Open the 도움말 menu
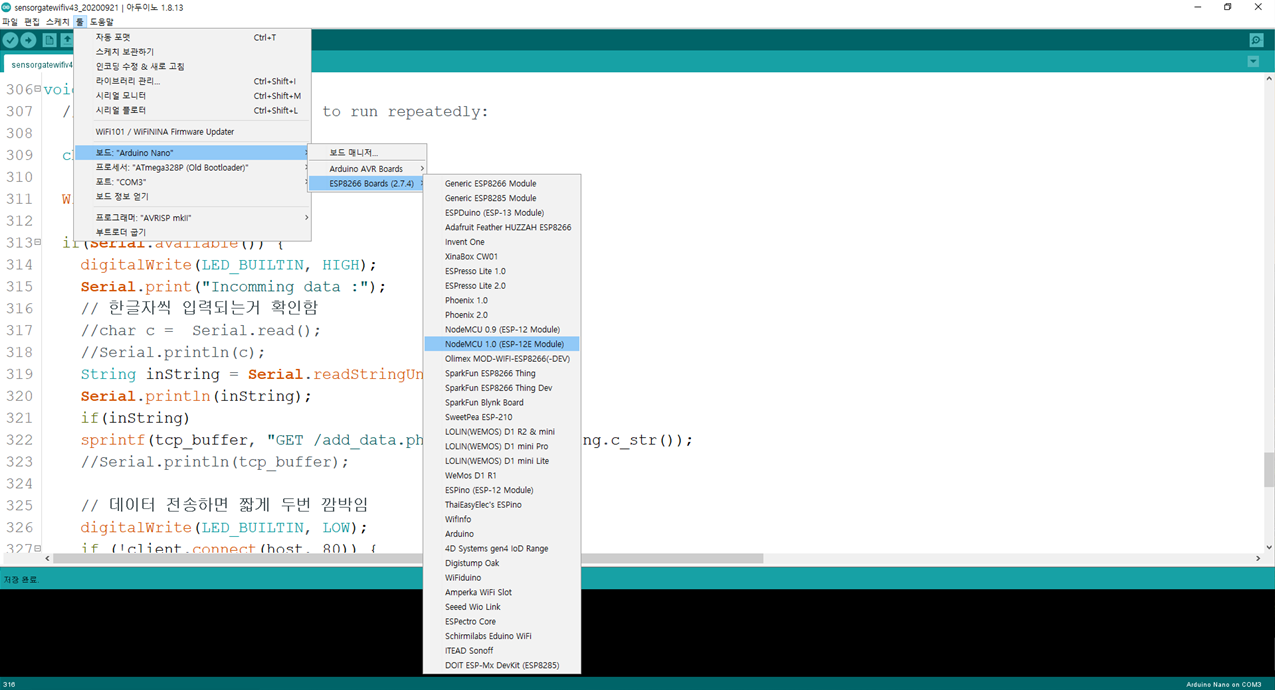 click(101, 22)
